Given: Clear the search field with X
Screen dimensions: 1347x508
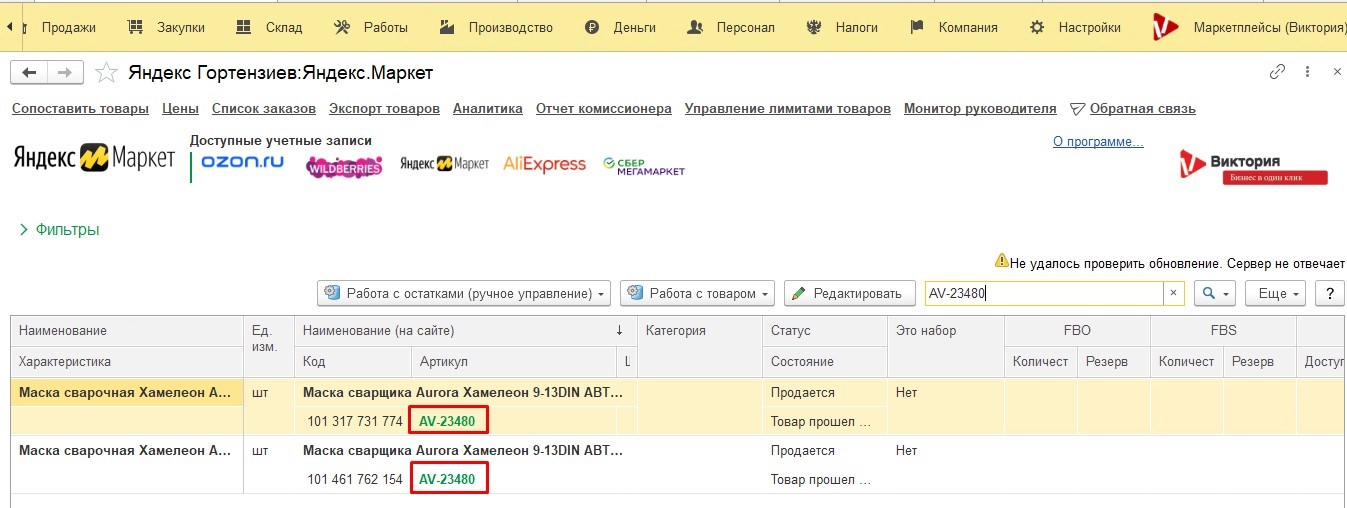Looking at the screenshot, I should (1173, 293).
